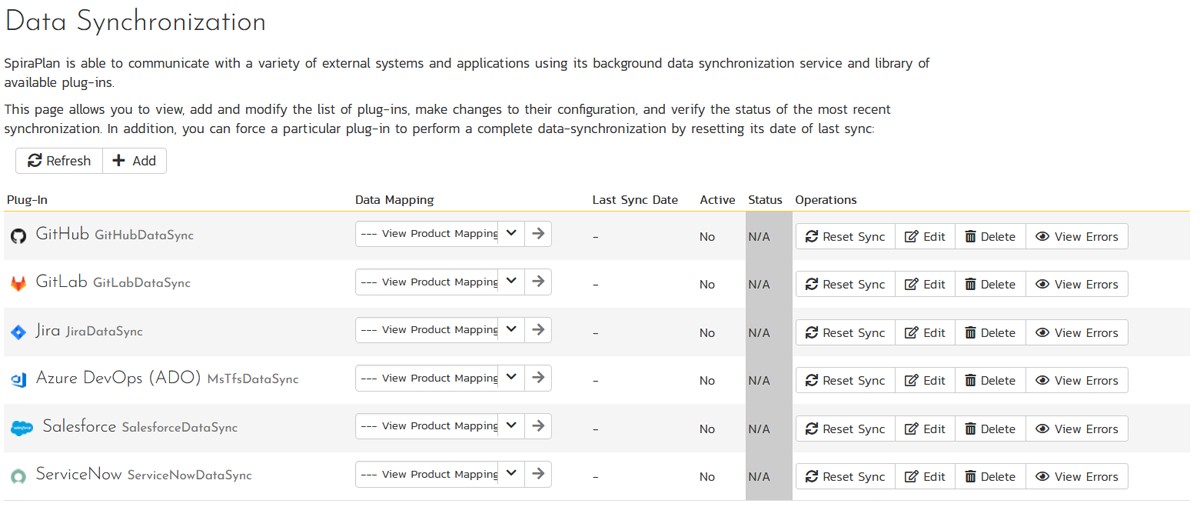Delete the Salesforce plug-in

[x=990, y=429]
